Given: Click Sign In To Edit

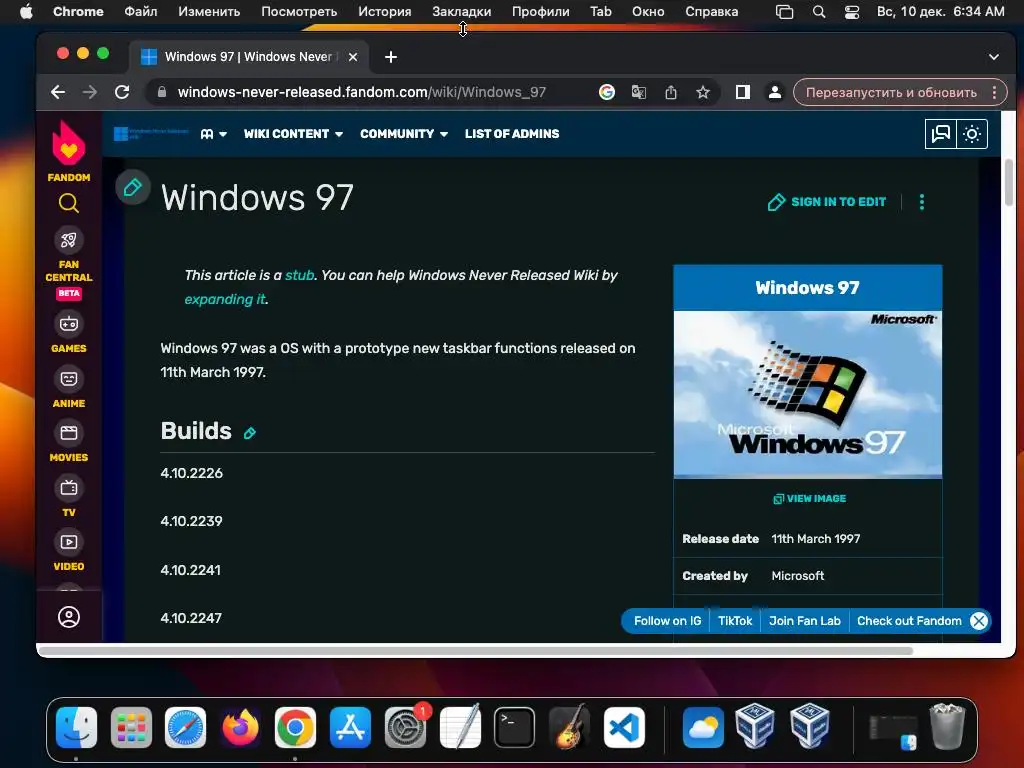Looking at the screenshot, I should pyautogui.click(x=827, y=202).
